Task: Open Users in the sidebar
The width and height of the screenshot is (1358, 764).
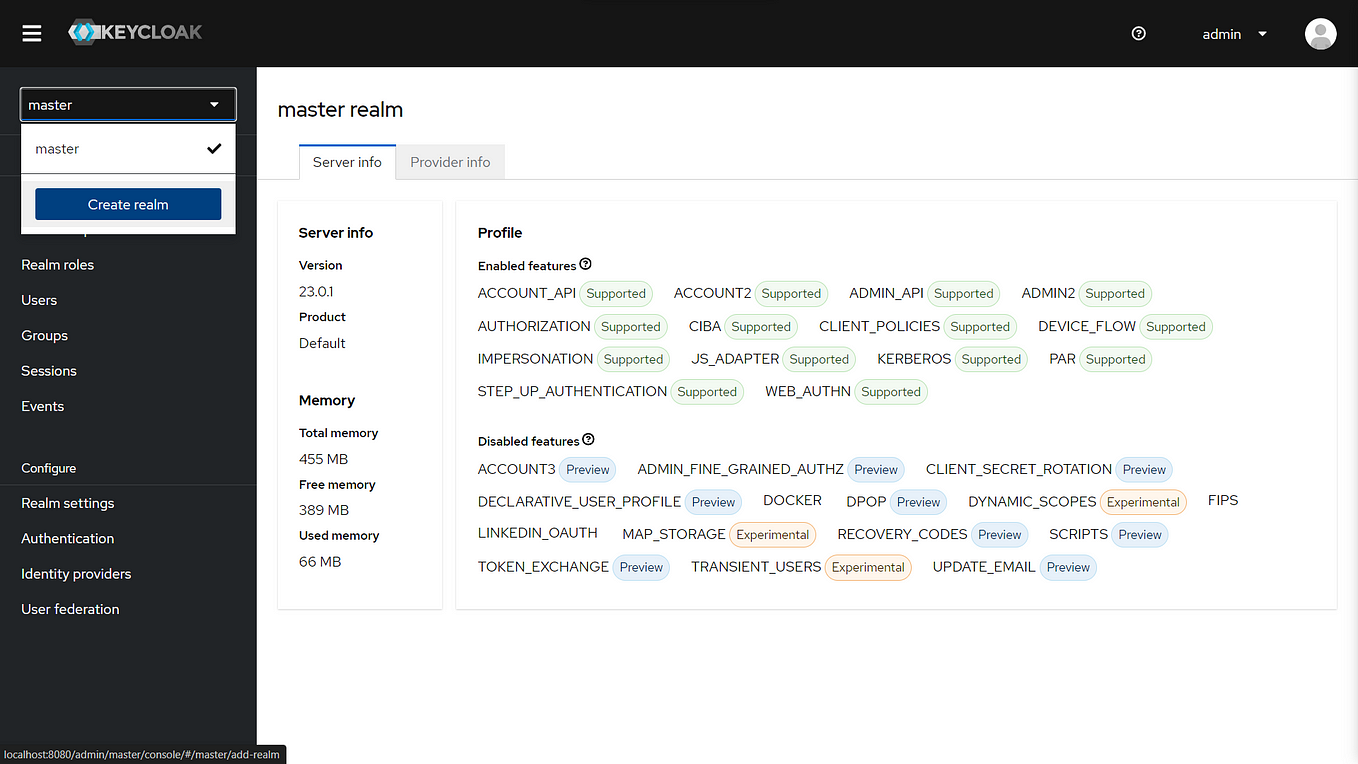Action: (39, 300)
